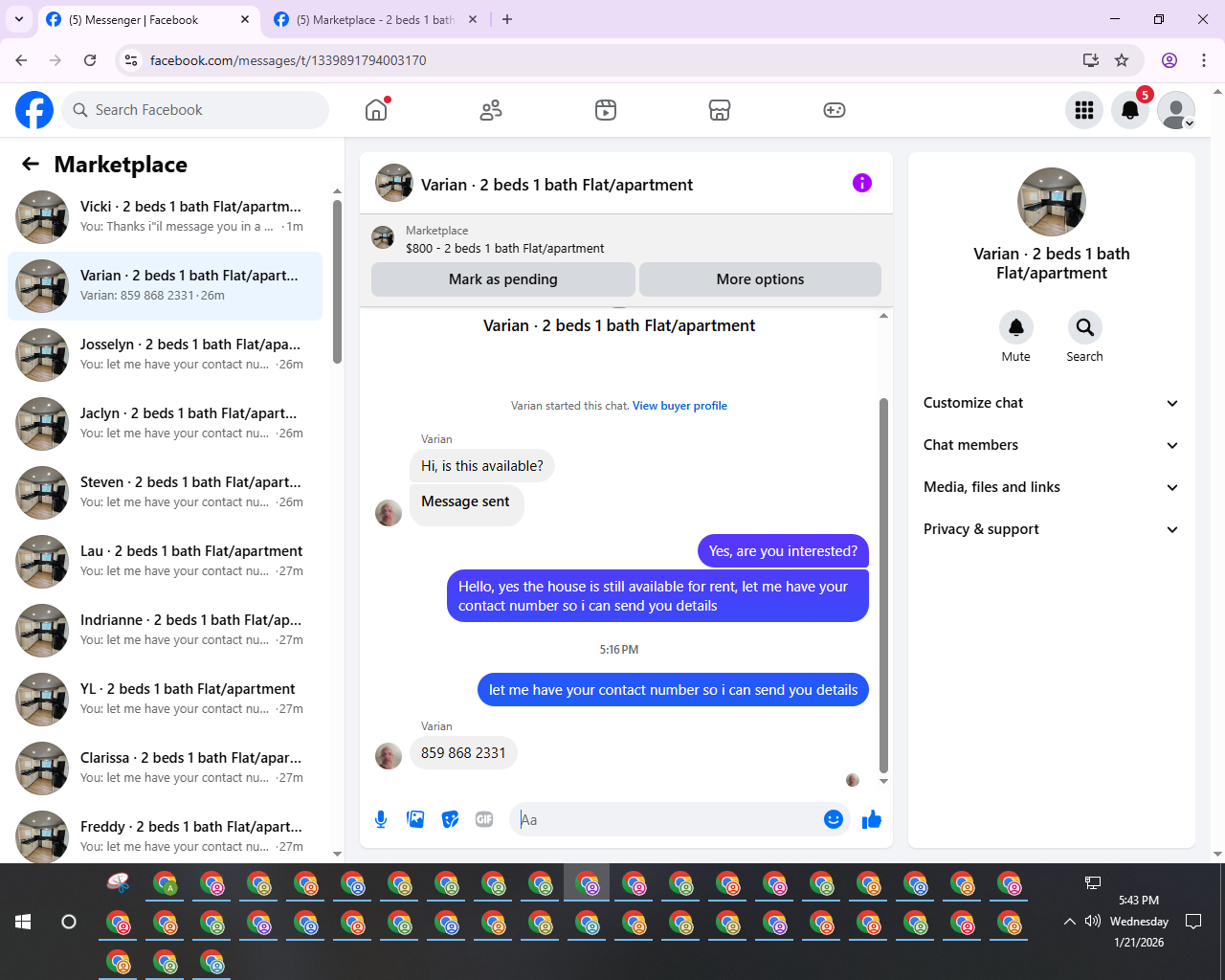Open Steven's conversation
Screen dimensions: 1225x980
[165, 493]
